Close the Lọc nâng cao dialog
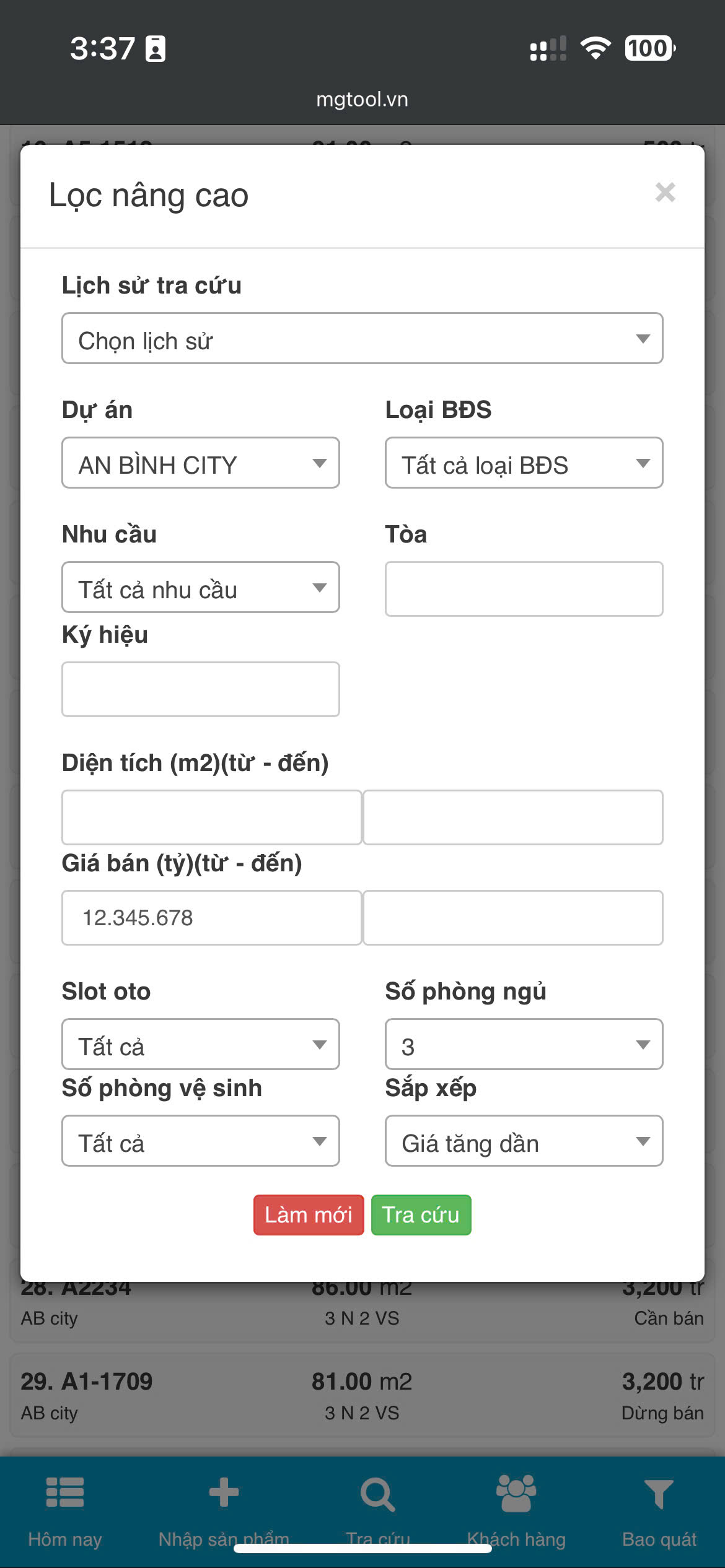The width and height of the screenshot is (725, 1568). tap(665, 193)
